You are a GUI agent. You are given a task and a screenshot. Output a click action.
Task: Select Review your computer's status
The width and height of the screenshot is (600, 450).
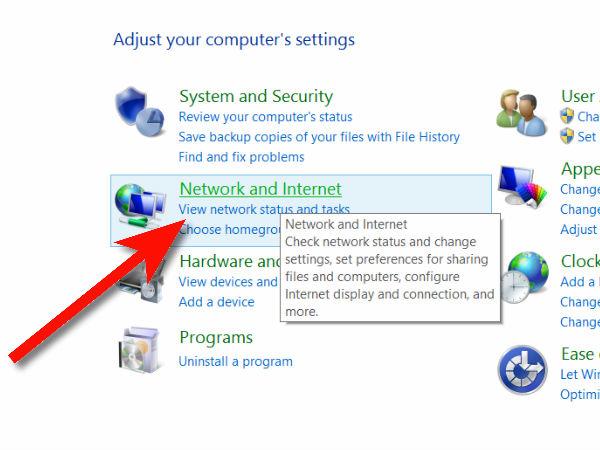265,117
